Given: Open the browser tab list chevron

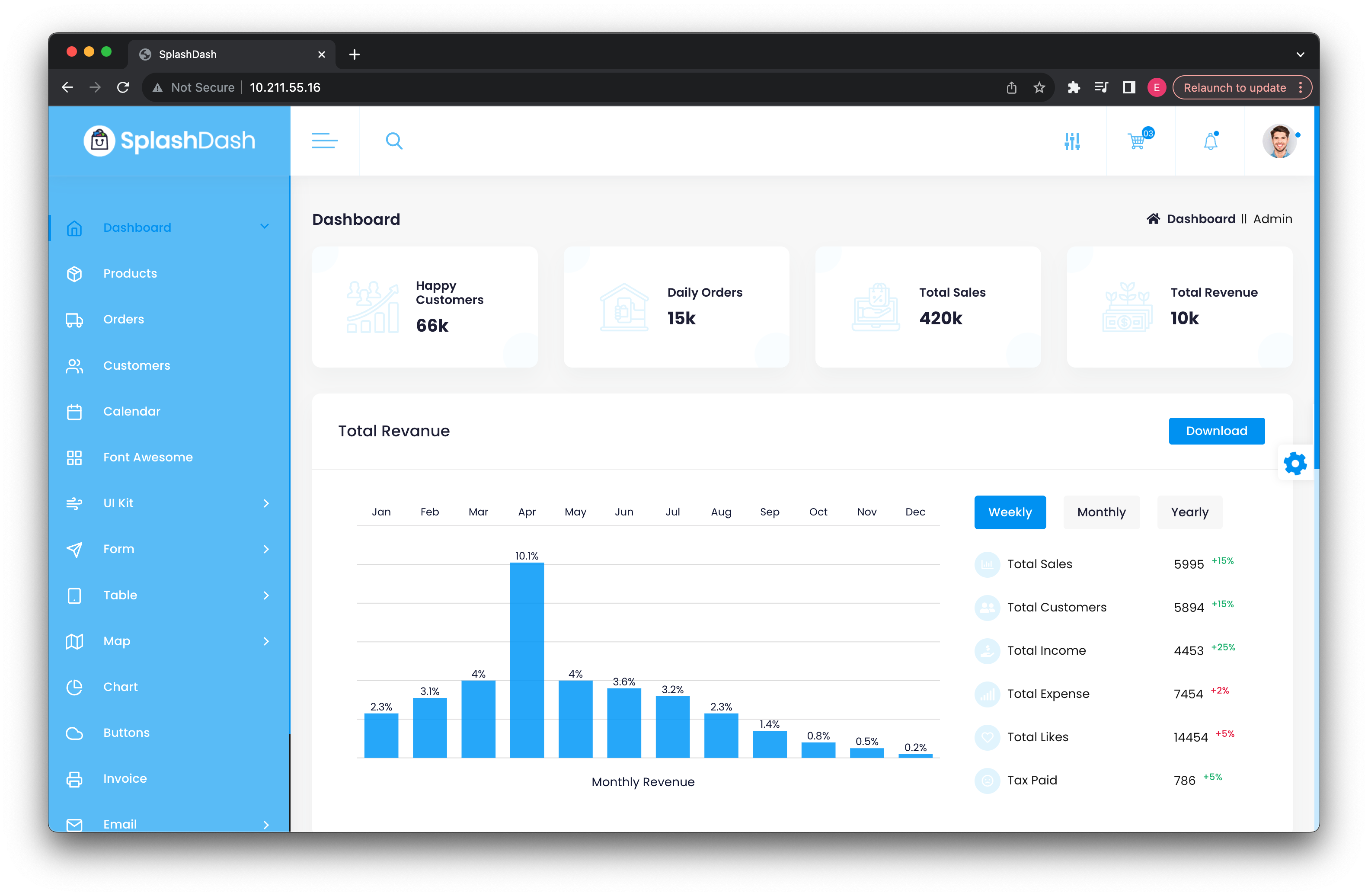Looking at the screenshot, I should pos(1300,54).
